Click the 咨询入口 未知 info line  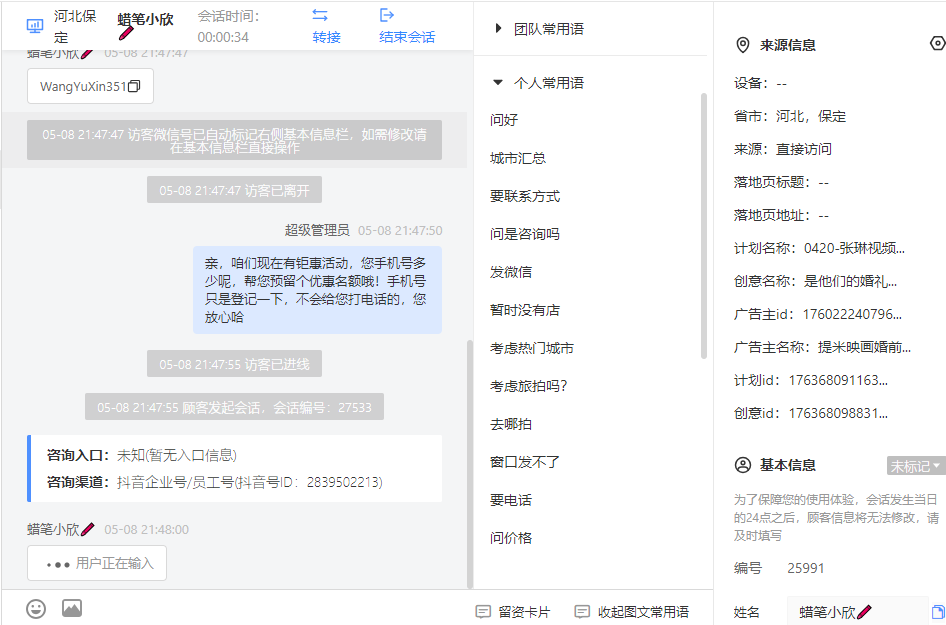142,455
